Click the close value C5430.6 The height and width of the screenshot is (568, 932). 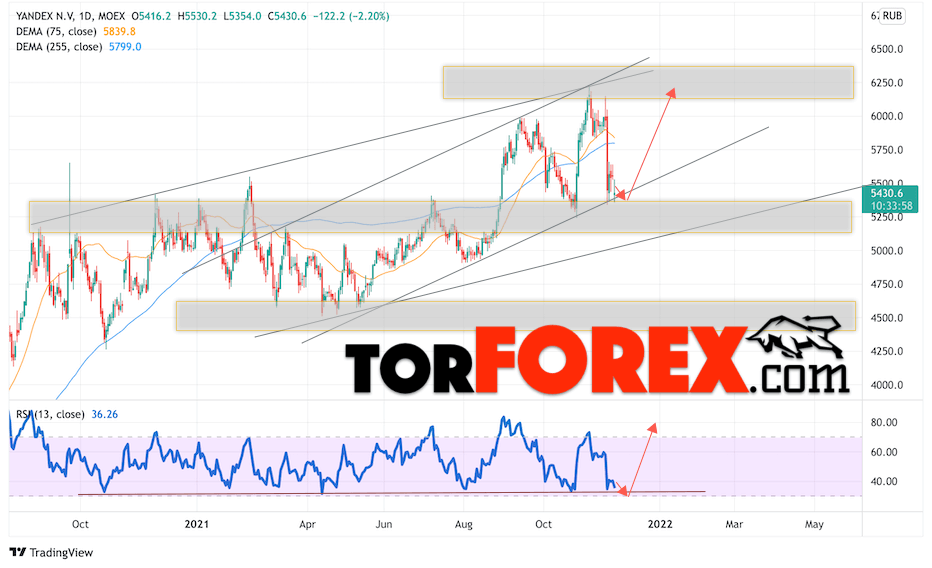[x=287, y=16]
